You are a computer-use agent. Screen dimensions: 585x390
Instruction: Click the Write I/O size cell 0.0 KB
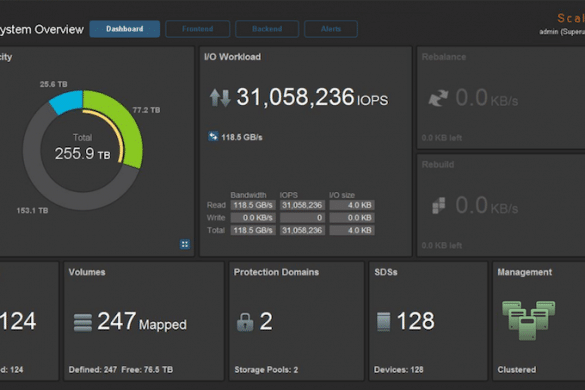pyautogui.click(x=352, y=218)
